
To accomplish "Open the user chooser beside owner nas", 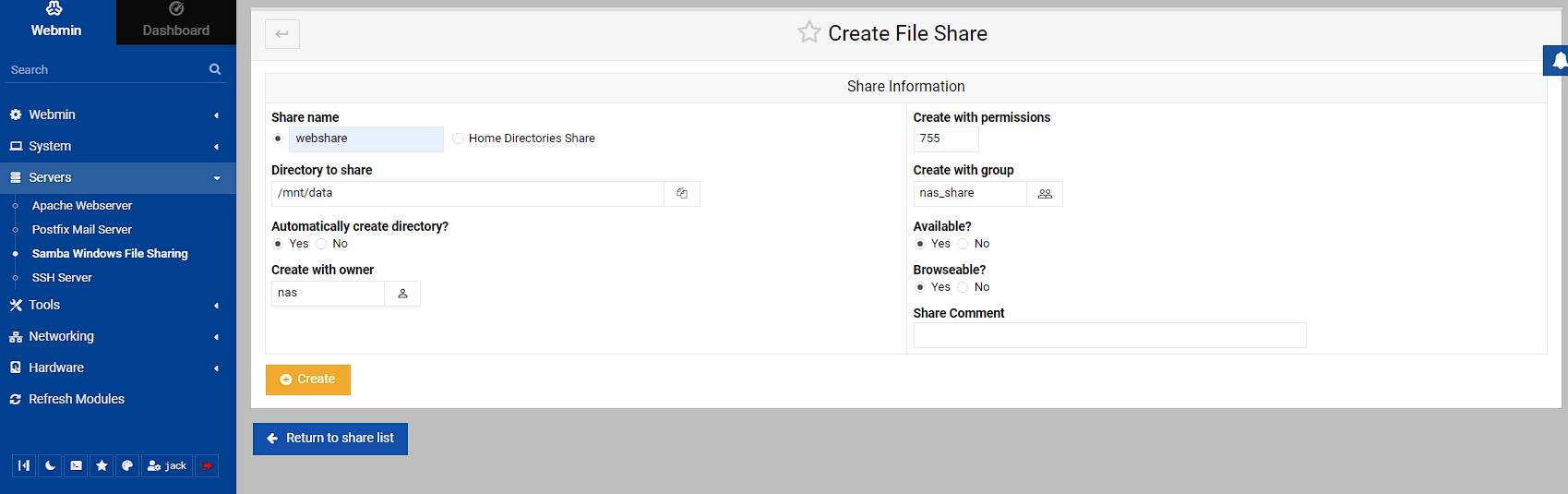I will (402, 294).
